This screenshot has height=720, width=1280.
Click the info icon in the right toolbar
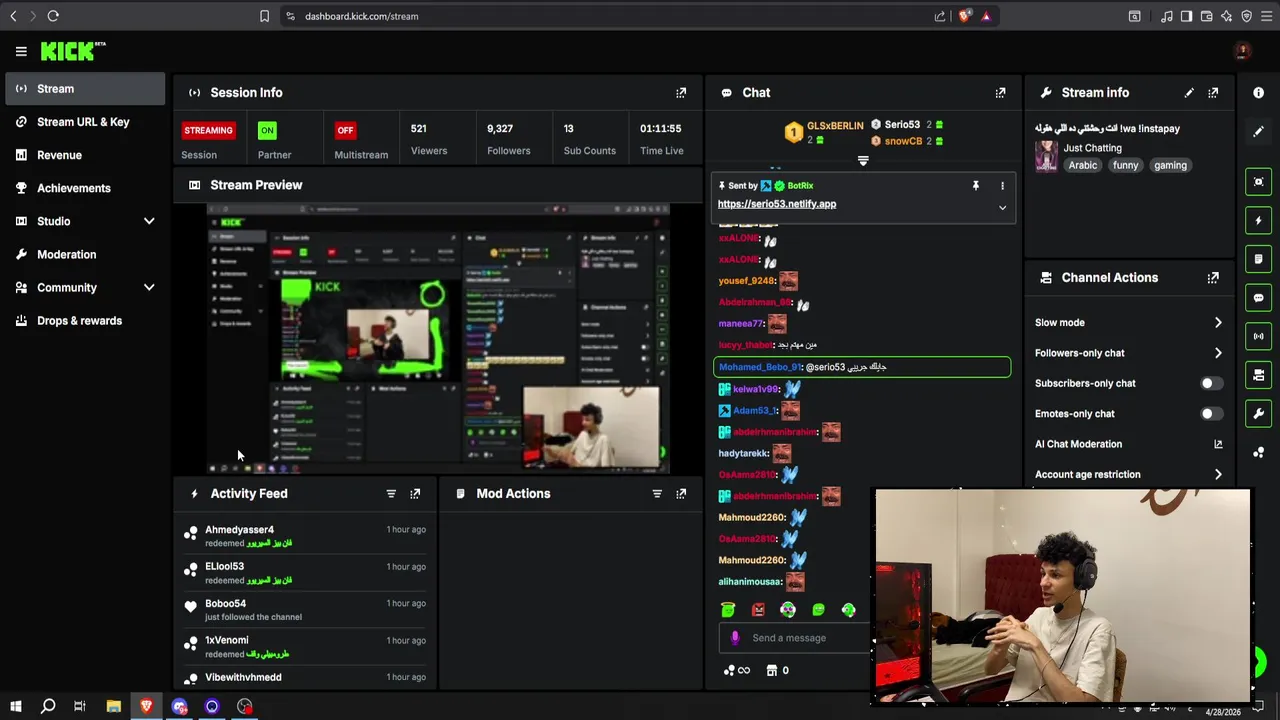1258,92
